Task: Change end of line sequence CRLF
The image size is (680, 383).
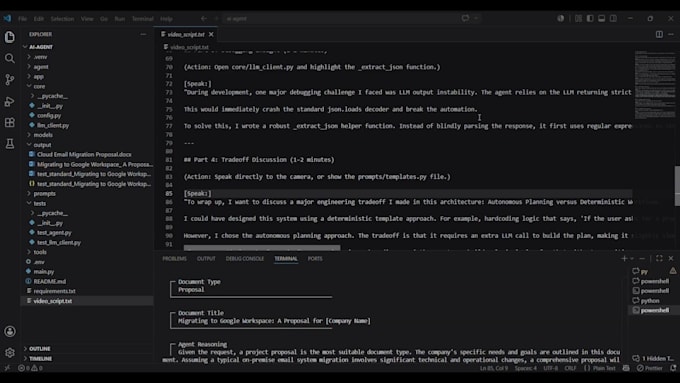Action: click(570, 368)
